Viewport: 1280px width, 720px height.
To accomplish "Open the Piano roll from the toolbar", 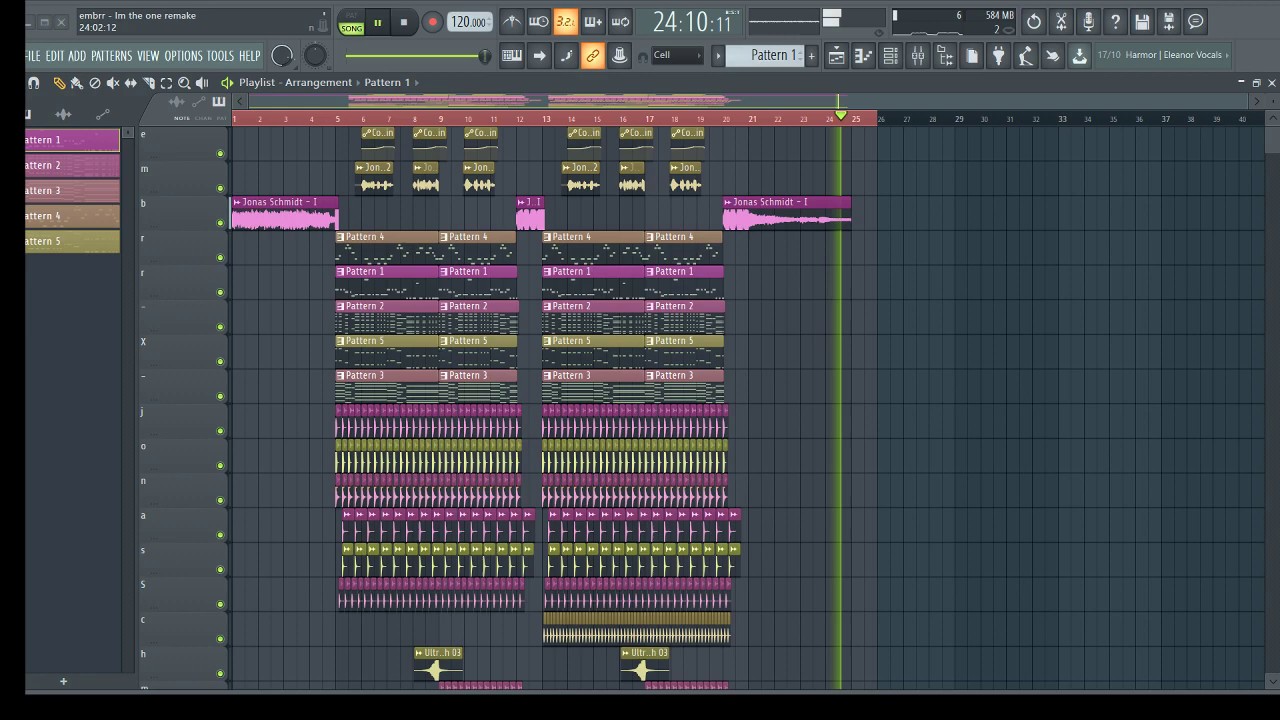I will click(863, 56).
